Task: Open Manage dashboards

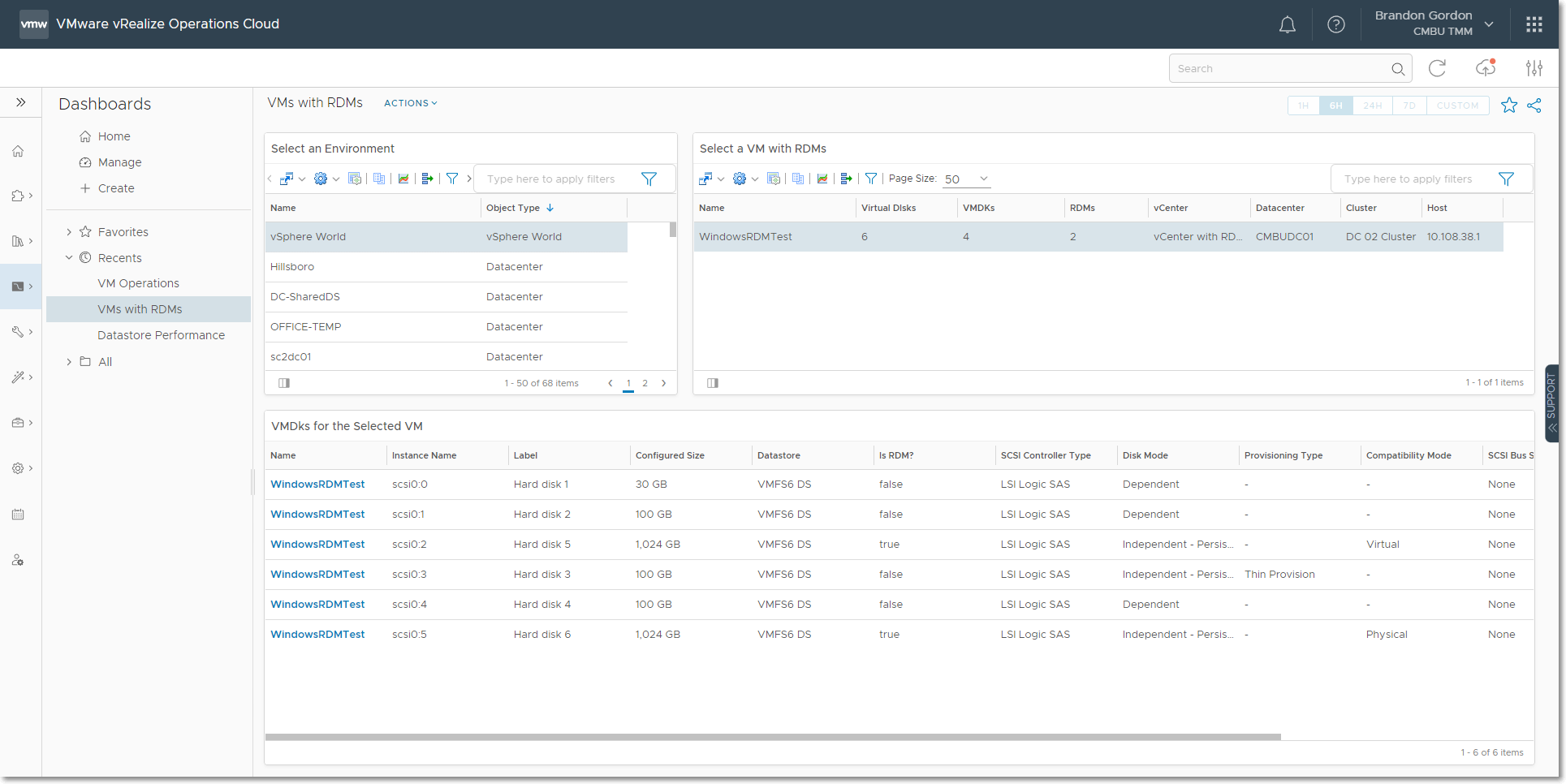Action: coord(119,162)
